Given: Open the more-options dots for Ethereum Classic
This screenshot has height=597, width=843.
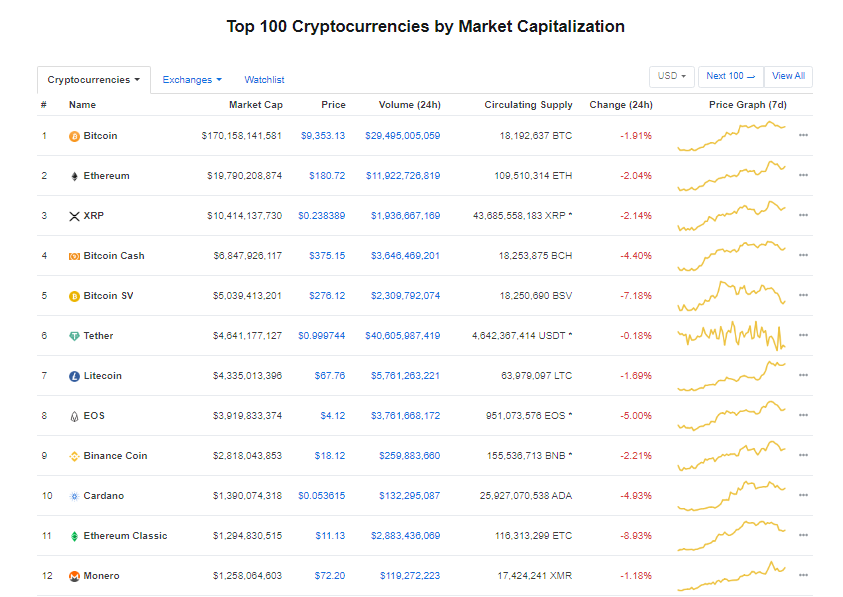Looking at the screenshot, I should point(803,535).
